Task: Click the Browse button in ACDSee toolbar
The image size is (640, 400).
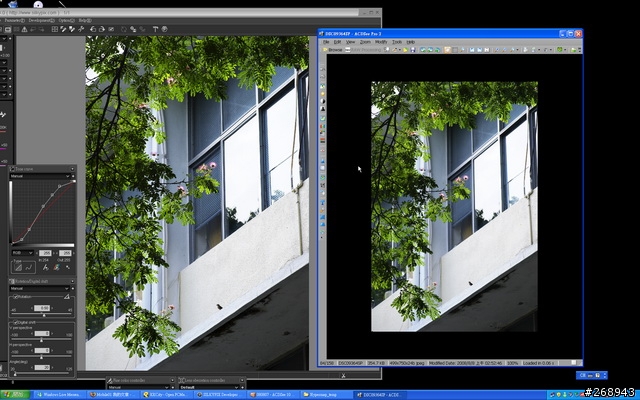Action: tap(332, 50)
